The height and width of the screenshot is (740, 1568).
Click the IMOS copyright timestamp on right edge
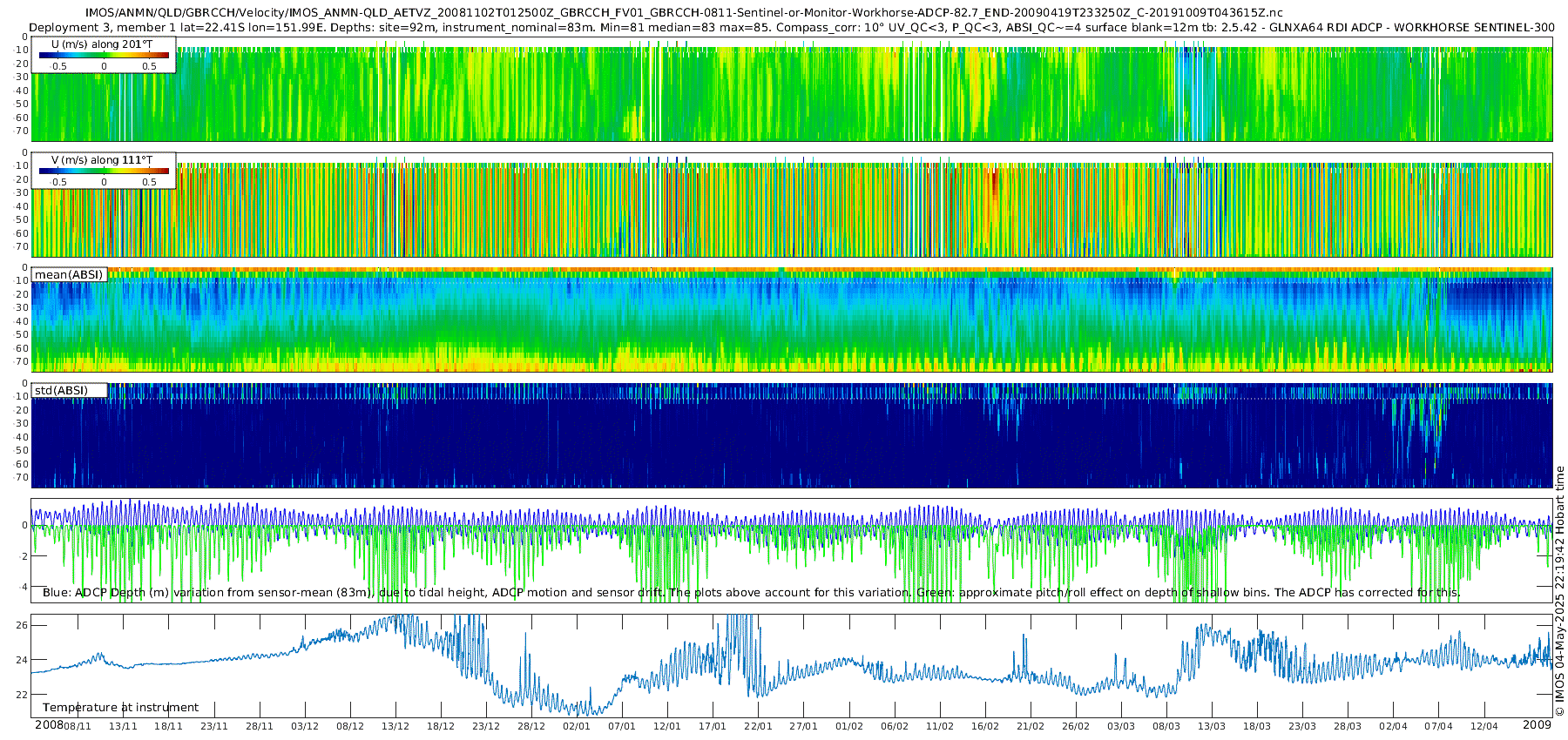click(1560, 592)
